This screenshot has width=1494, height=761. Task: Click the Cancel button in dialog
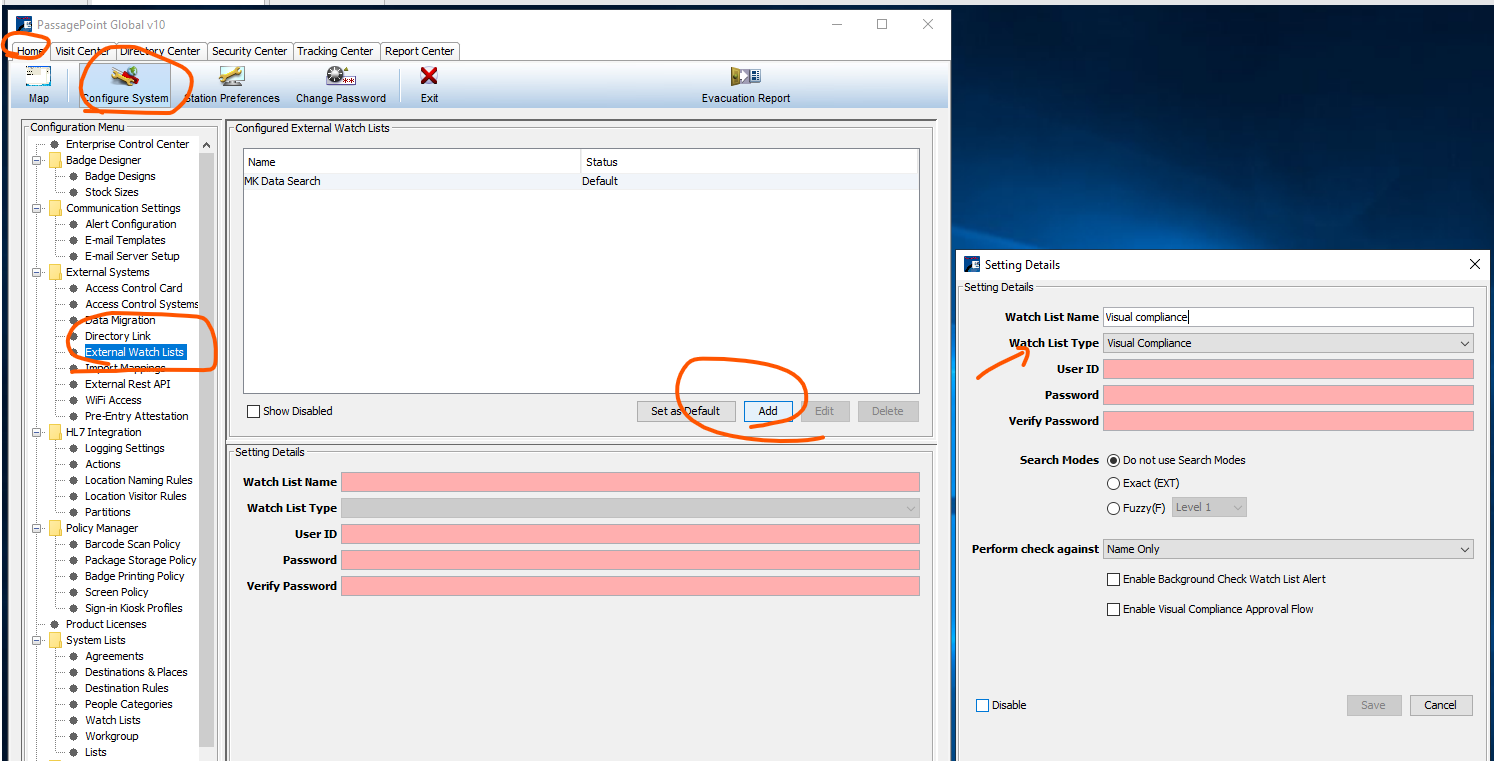pyautogui.click(x=1441, y=705)
